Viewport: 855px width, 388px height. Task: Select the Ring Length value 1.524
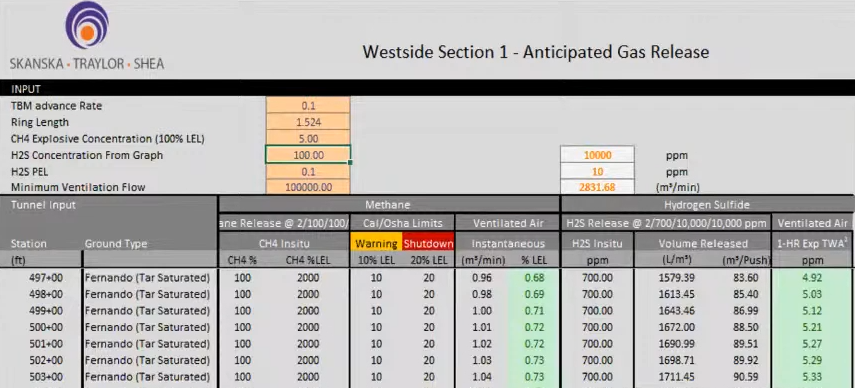tap(308, 122)
